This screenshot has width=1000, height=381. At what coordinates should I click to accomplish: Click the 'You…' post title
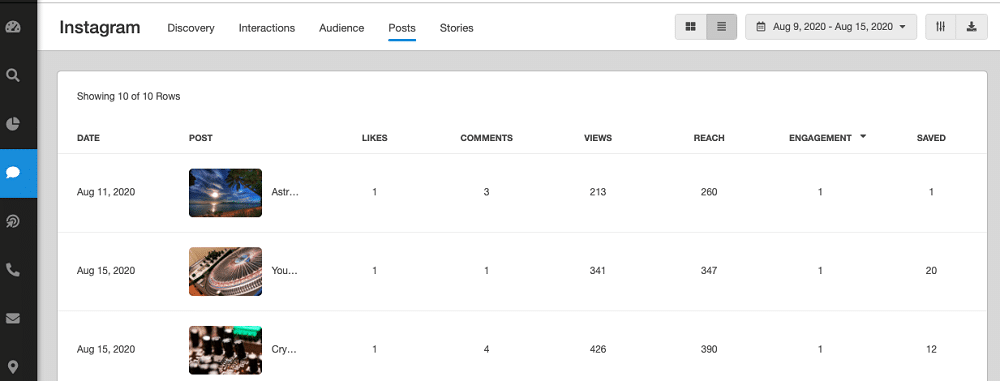click(285, 271)
